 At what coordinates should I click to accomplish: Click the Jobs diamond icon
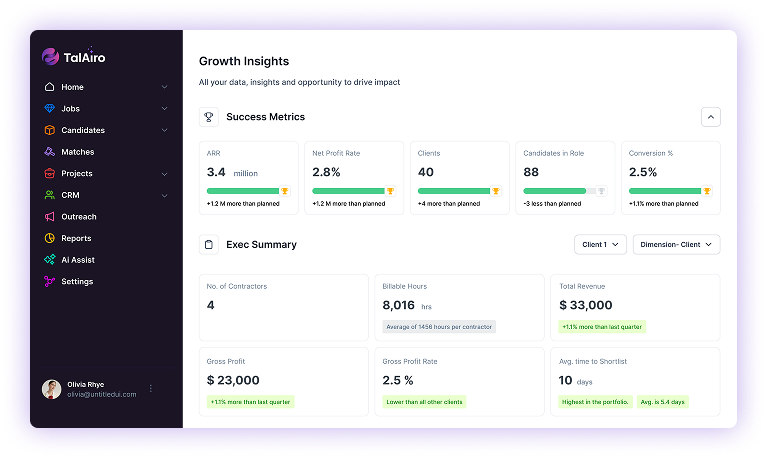pyautogui.click(x=50, y=109)
